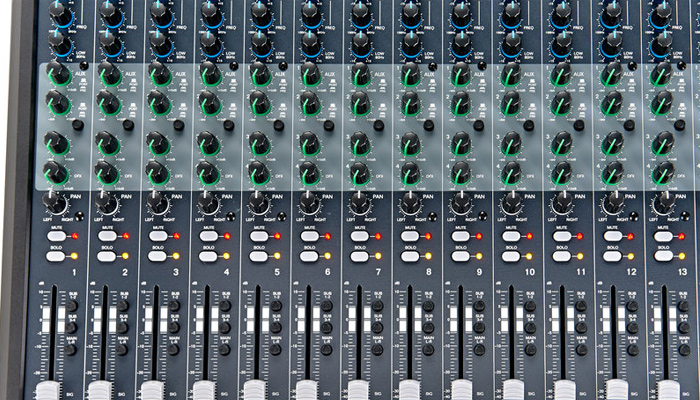Route channel 2 to MAIN L-R
The height and width of the screenshot is (400, 700).
[x=122, y=350]
